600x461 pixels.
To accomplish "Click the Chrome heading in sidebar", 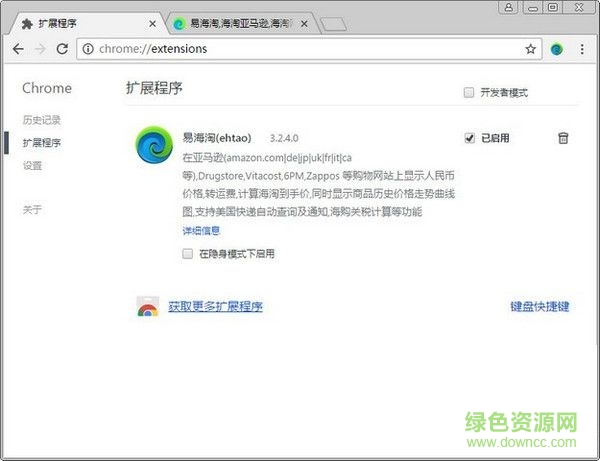I will [x=47, y=88].
